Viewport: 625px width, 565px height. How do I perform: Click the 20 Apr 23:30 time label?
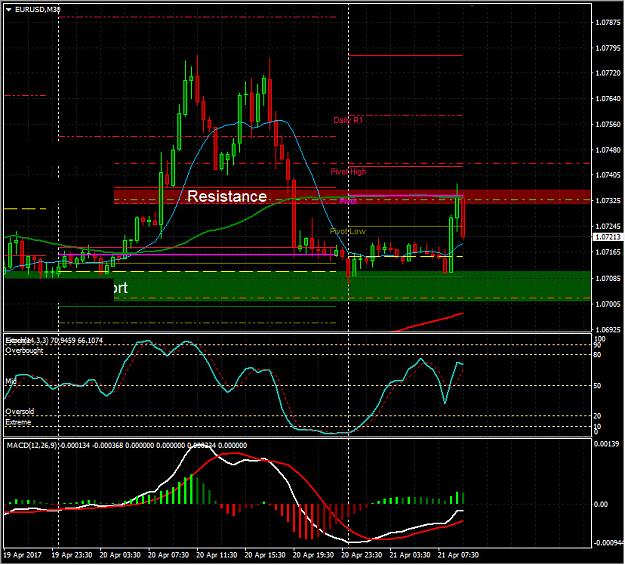[362, 555]
